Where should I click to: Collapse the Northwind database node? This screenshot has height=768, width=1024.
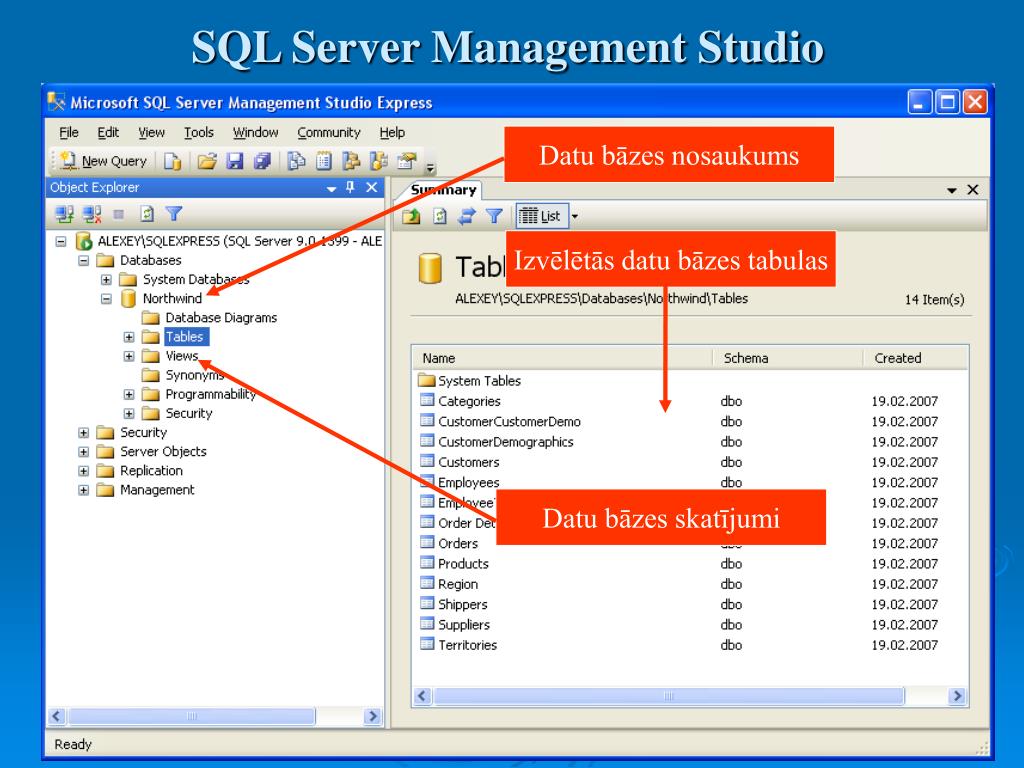pos(106,298)
